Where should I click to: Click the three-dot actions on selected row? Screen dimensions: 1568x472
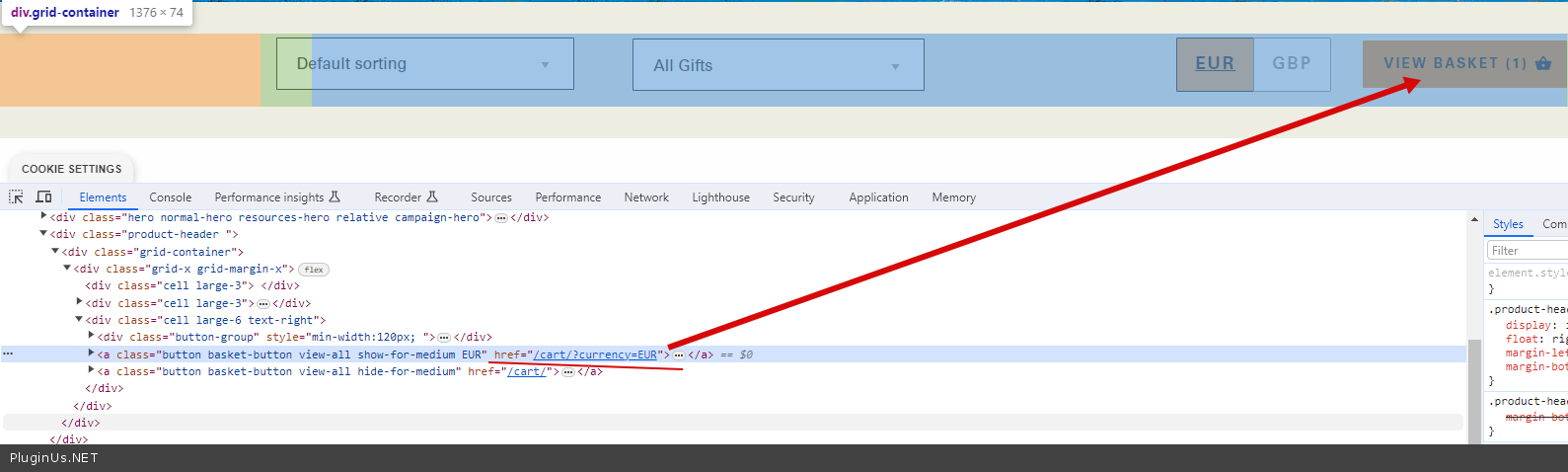point(8,354)
